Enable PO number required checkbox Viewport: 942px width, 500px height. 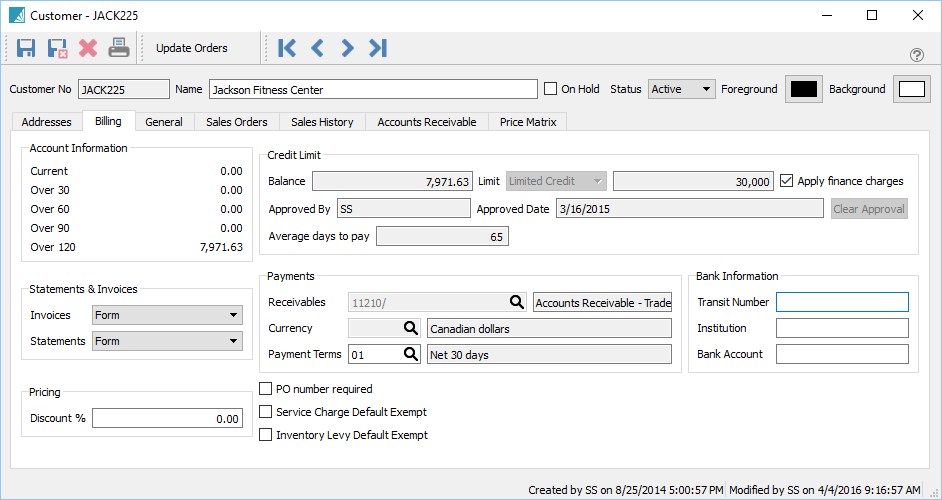pyautogui.click(x=266, y=389)
